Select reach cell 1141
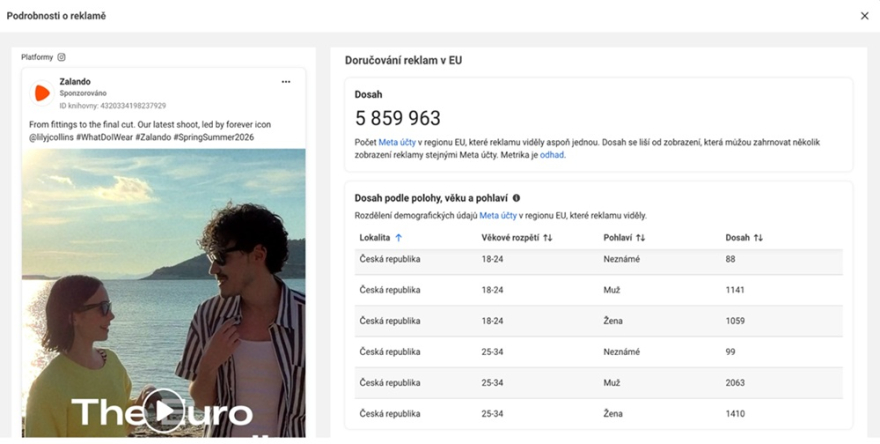Screen dimensions: 880x444 [x=735, y=290]
